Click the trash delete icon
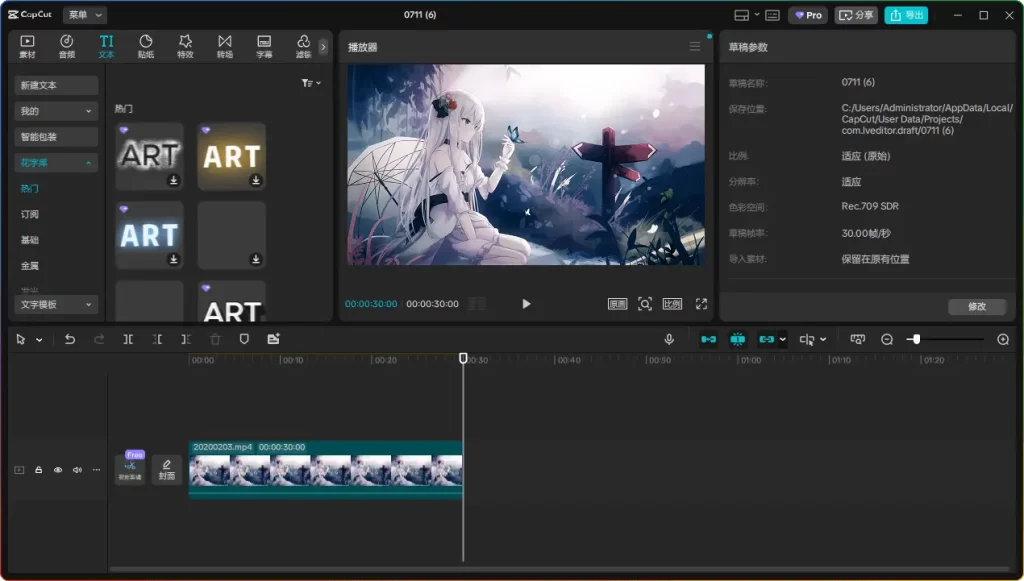The image size is (1024, 581). 216,339
